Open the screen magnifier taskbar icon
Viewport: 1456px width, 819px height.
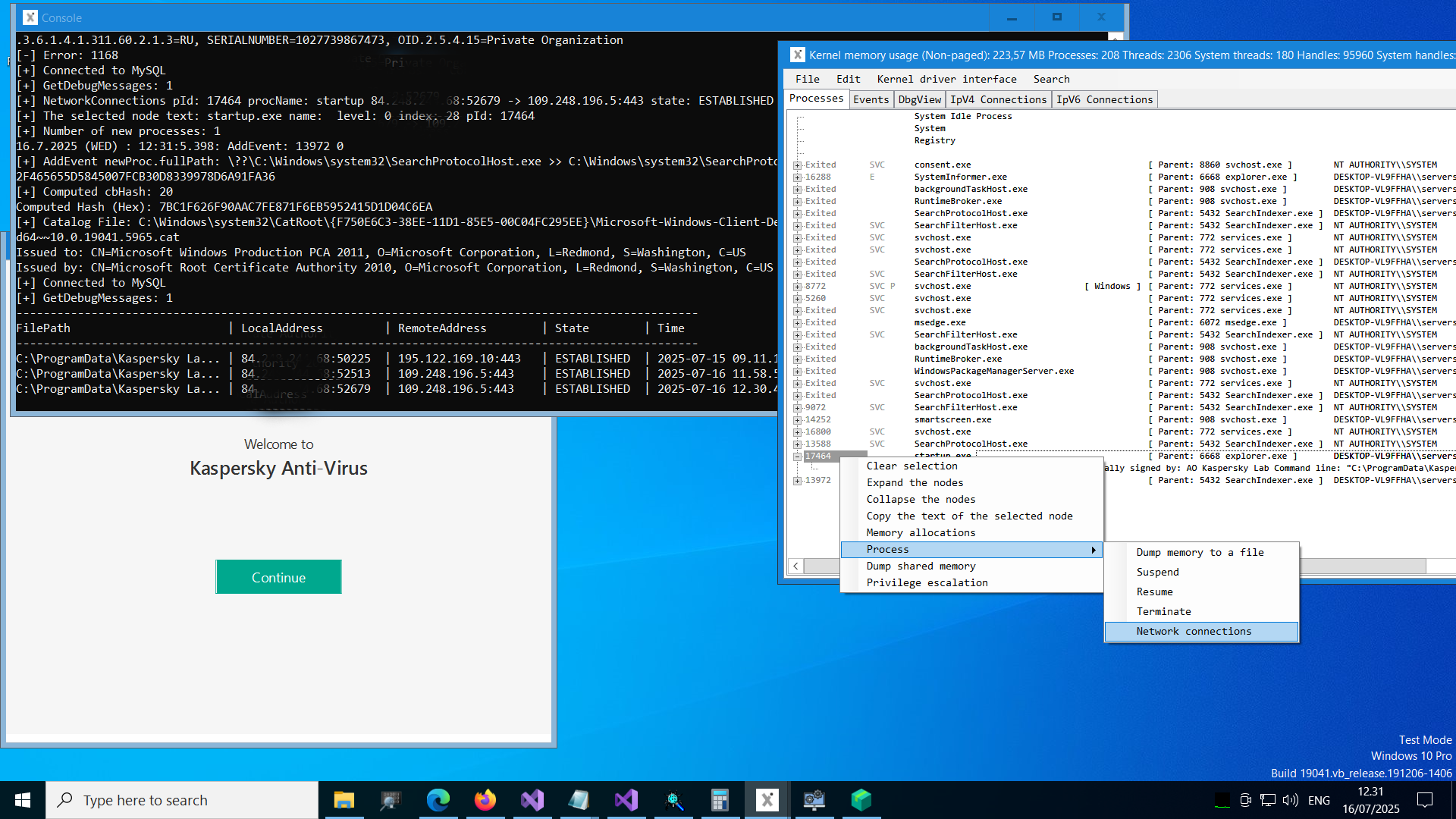tap(391, 800)
